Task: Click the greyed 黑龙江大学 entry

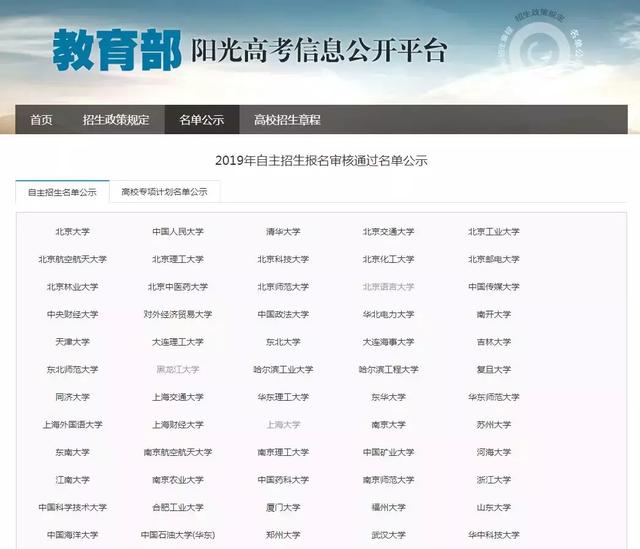Action: click(x=178, y=369)
